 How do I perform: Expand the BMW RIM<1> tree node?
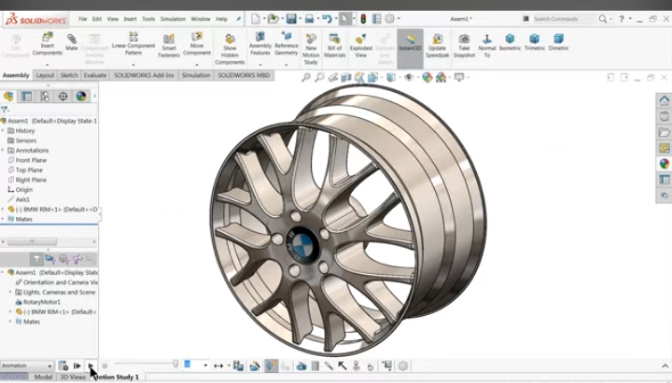pos(3,209)
